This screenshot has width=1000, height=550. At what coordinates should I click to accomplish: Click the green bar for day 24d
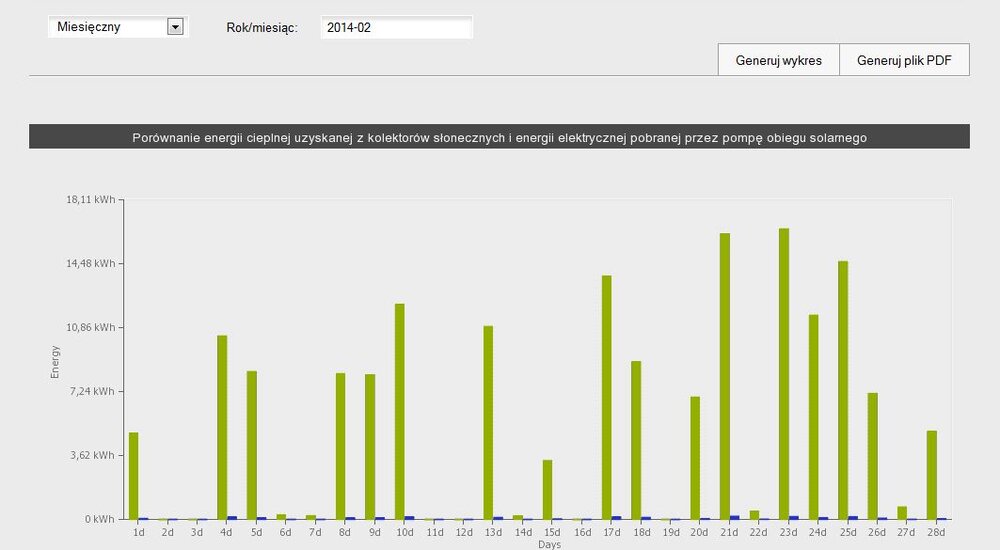(x=814, y=416)
